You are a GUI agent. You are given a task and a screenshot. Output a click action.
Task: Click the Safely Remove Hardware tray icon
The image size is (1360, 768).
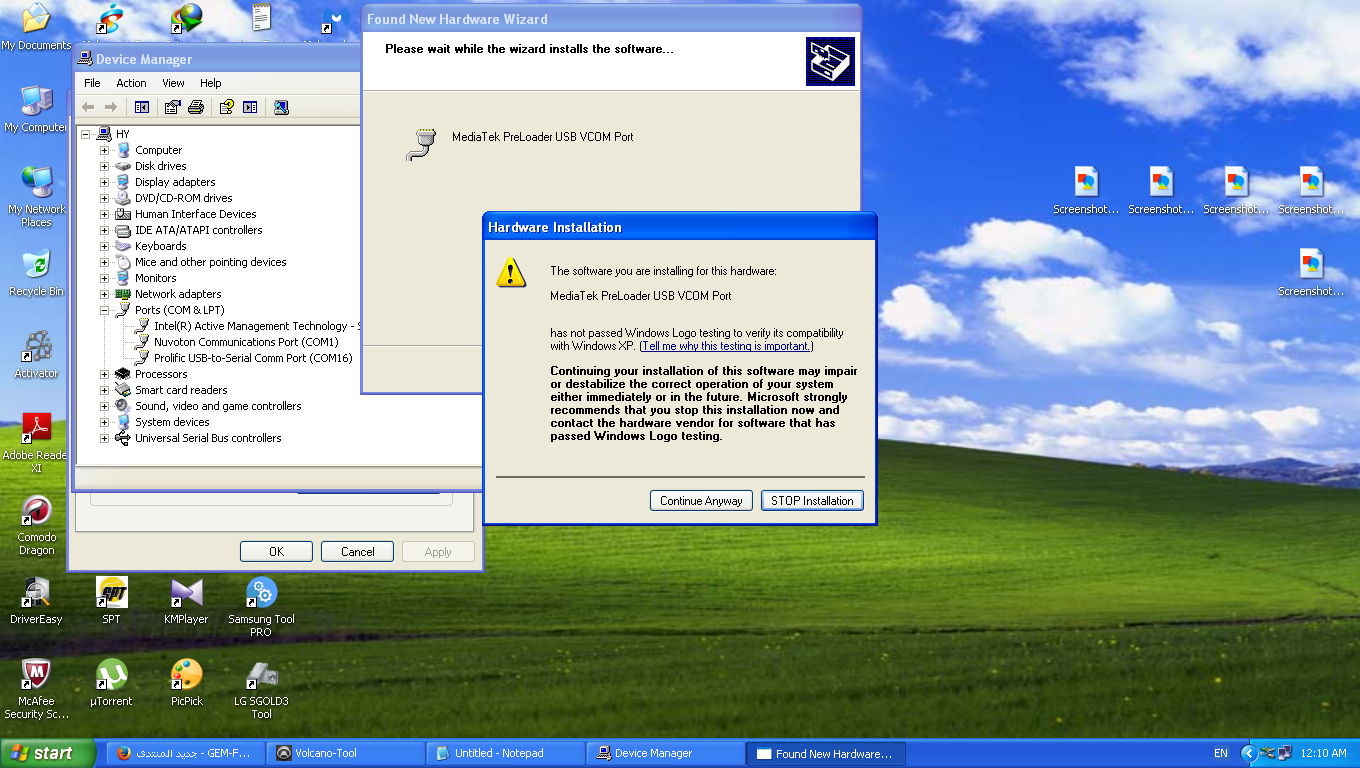click(1268, 753)
